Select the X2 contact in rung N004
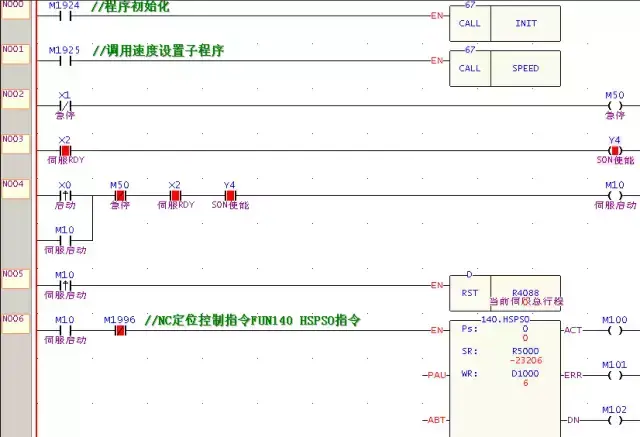The width and height of the screenshot is (640, 437). pyautogui.click(x=175, y=195)
